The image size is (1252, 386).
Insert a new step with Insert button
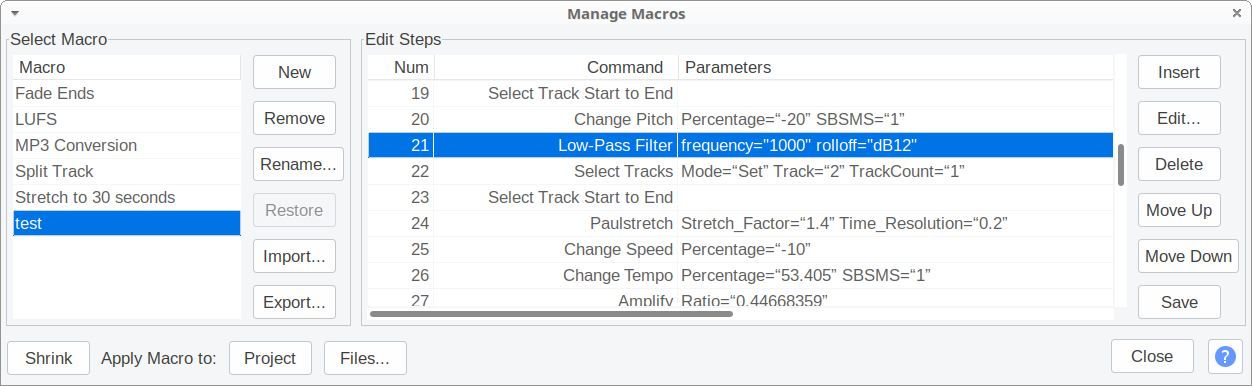1179,72
